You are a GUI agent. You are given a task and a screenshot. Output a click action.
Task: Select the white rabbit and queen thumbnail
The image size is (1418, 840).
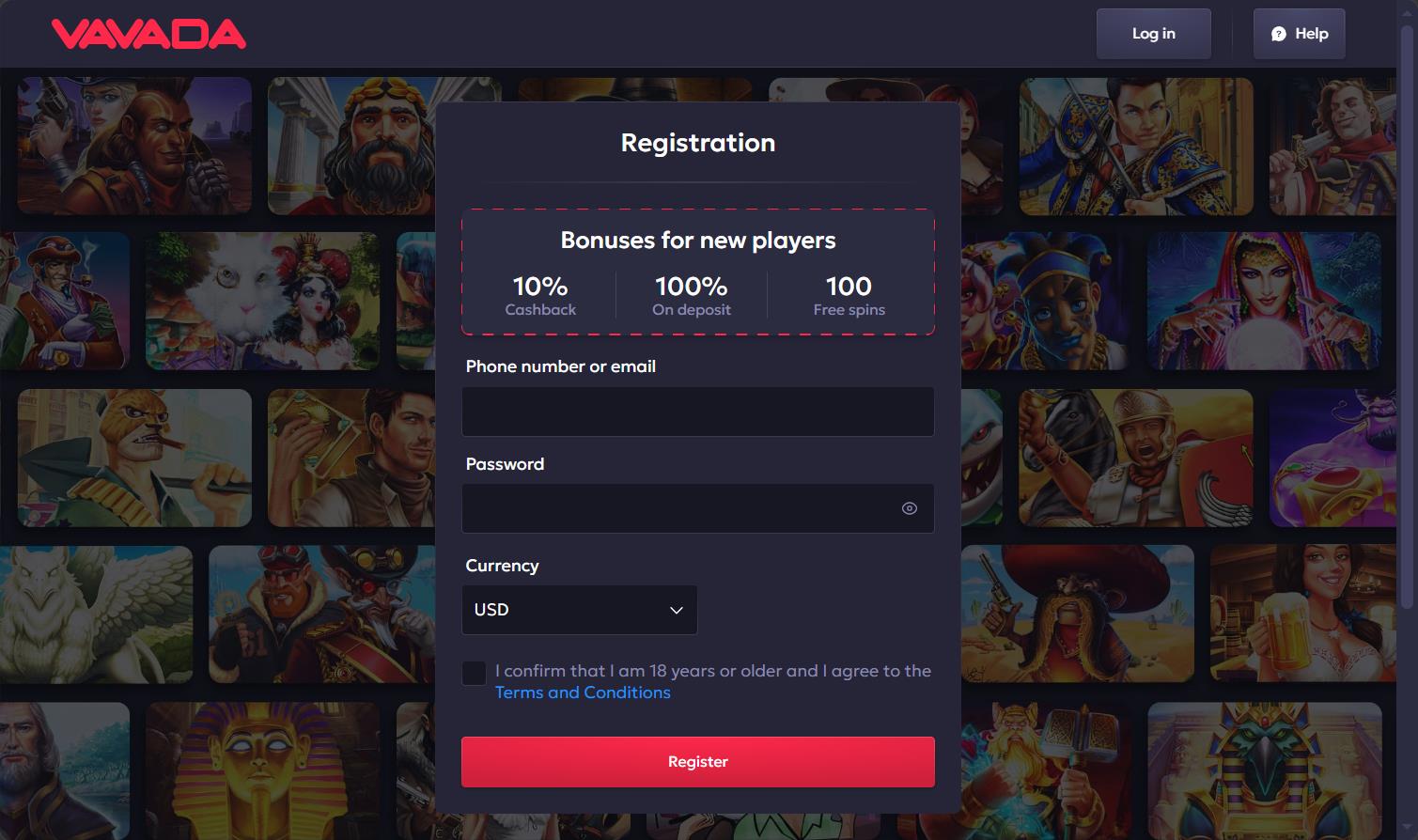[262, 301]
